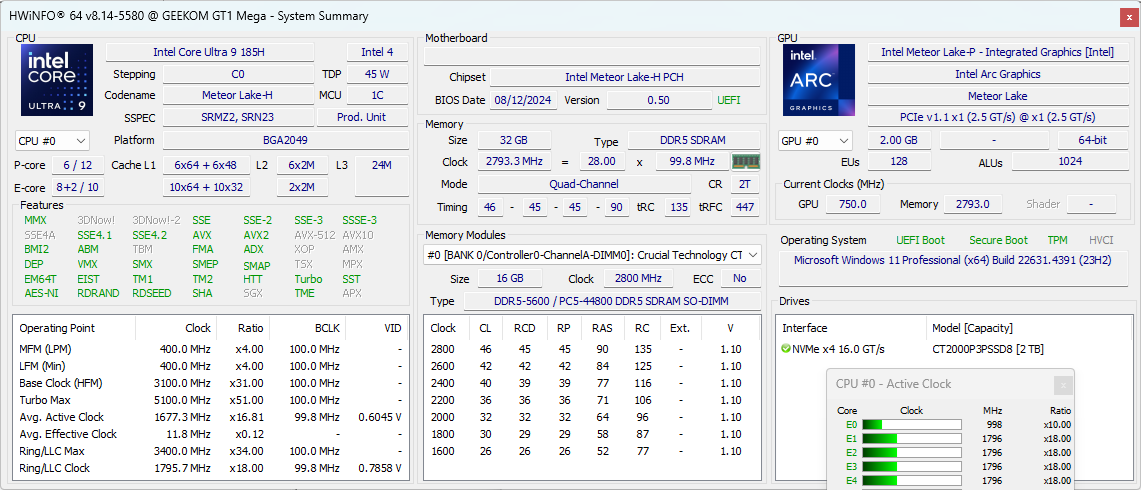Click the SSE4.2 feature label
1141x490 pixels.
(149, 235)
